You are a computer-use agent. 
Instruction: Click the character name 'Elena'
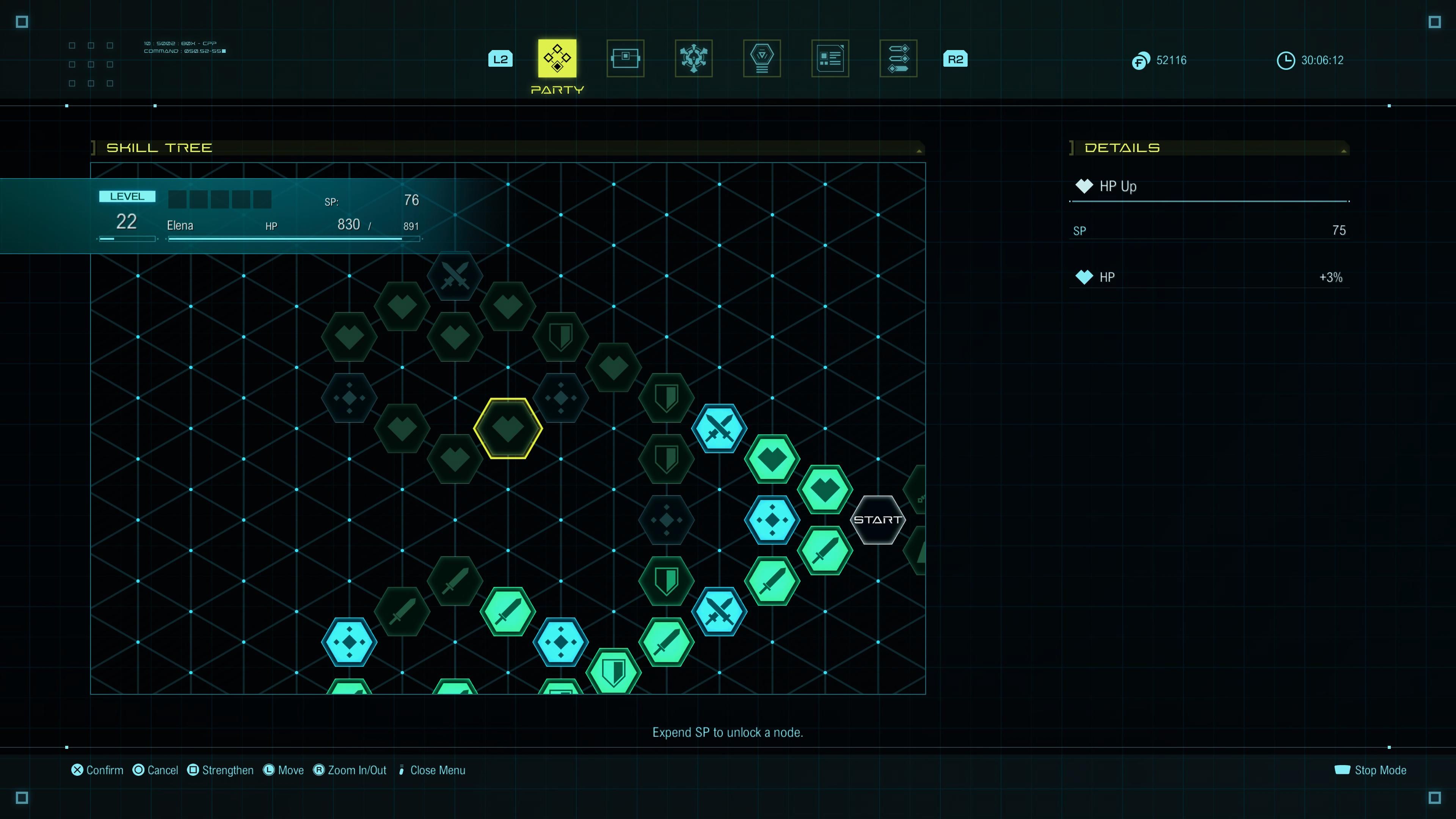[x=180, y=226]
